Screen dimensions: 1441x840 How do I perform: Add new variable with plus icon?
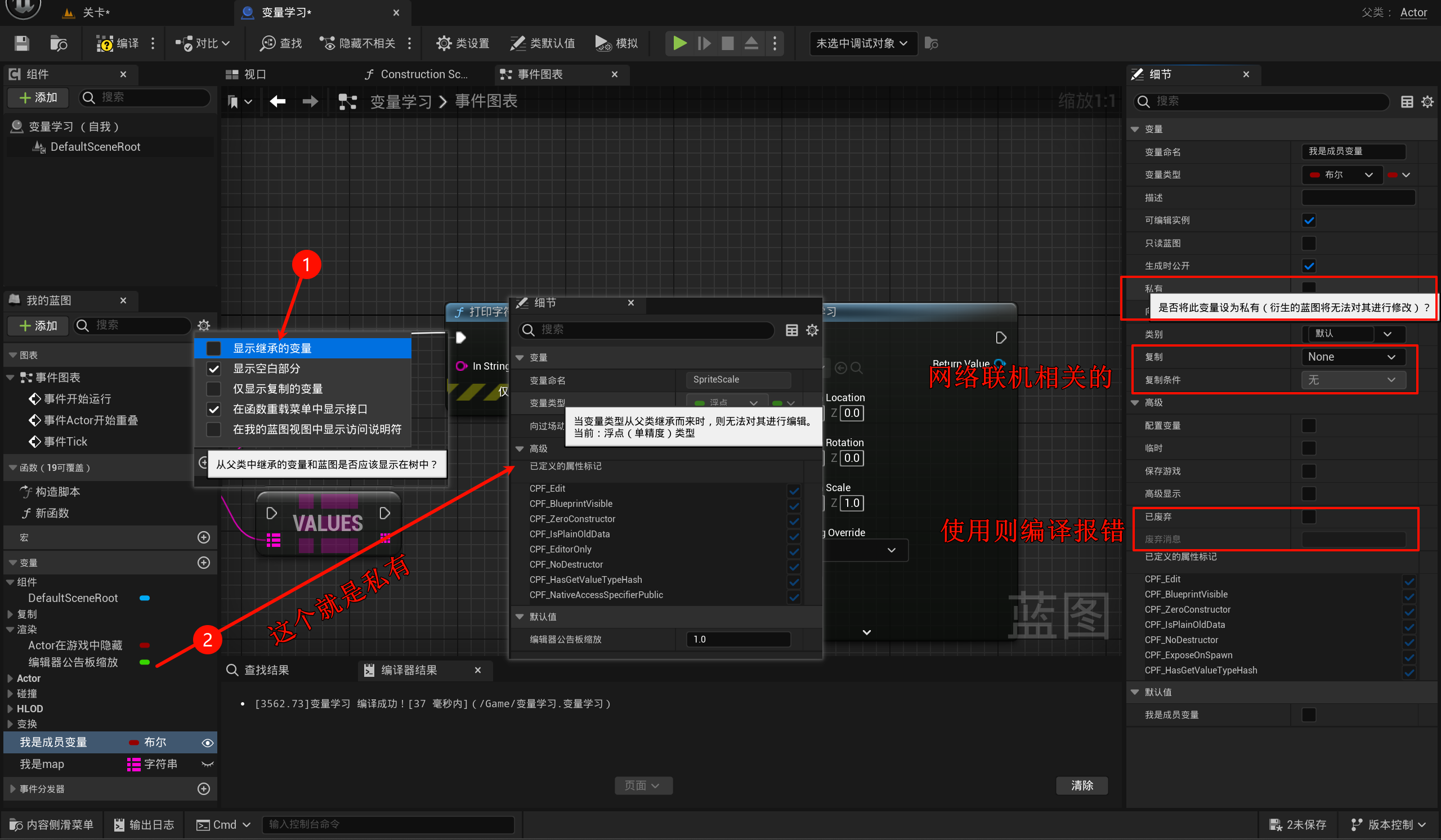[204, 563]
